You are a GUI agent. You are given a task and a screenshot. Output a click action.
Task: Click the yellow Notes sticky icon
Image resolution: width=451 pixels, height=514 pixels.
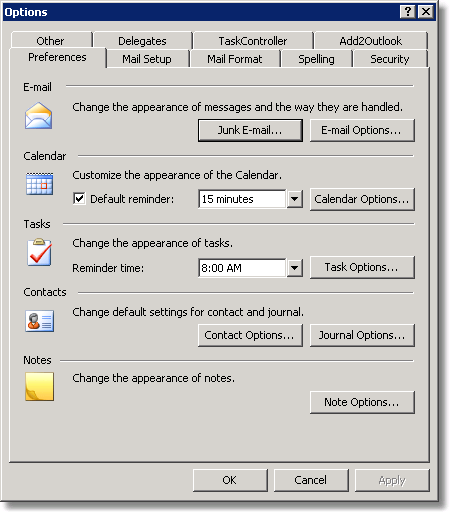click(x=39, y=387)
